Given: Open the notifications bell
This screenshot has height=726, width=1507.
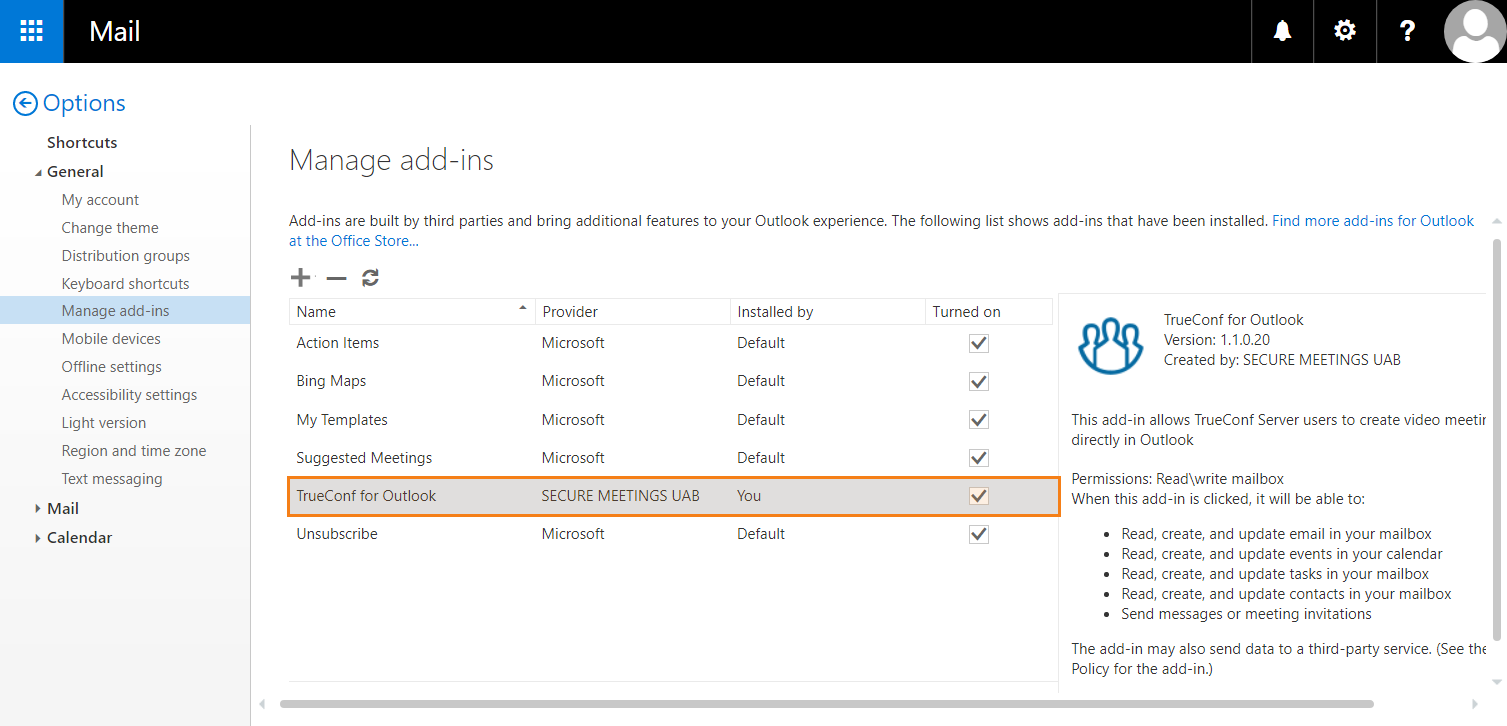Looking at the screenshot, I should [1282, 31].
